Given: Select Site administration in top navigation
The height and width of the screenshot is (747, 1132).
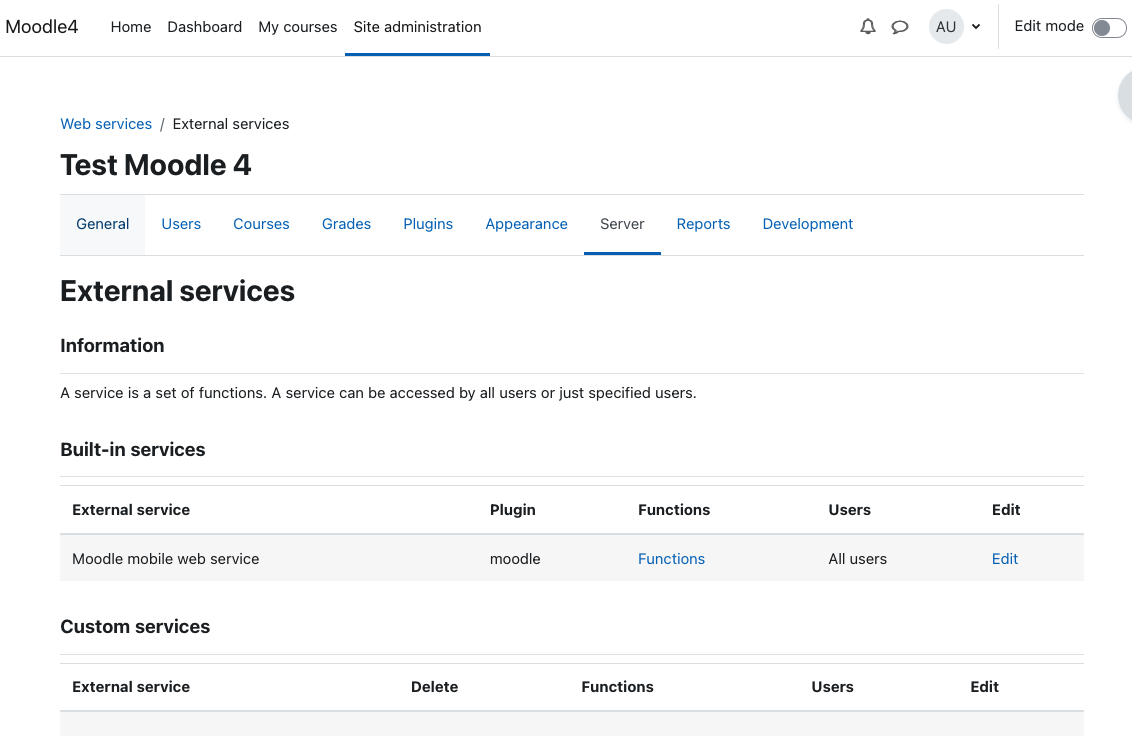Looking at the screenshot, I should click(417, 27).
